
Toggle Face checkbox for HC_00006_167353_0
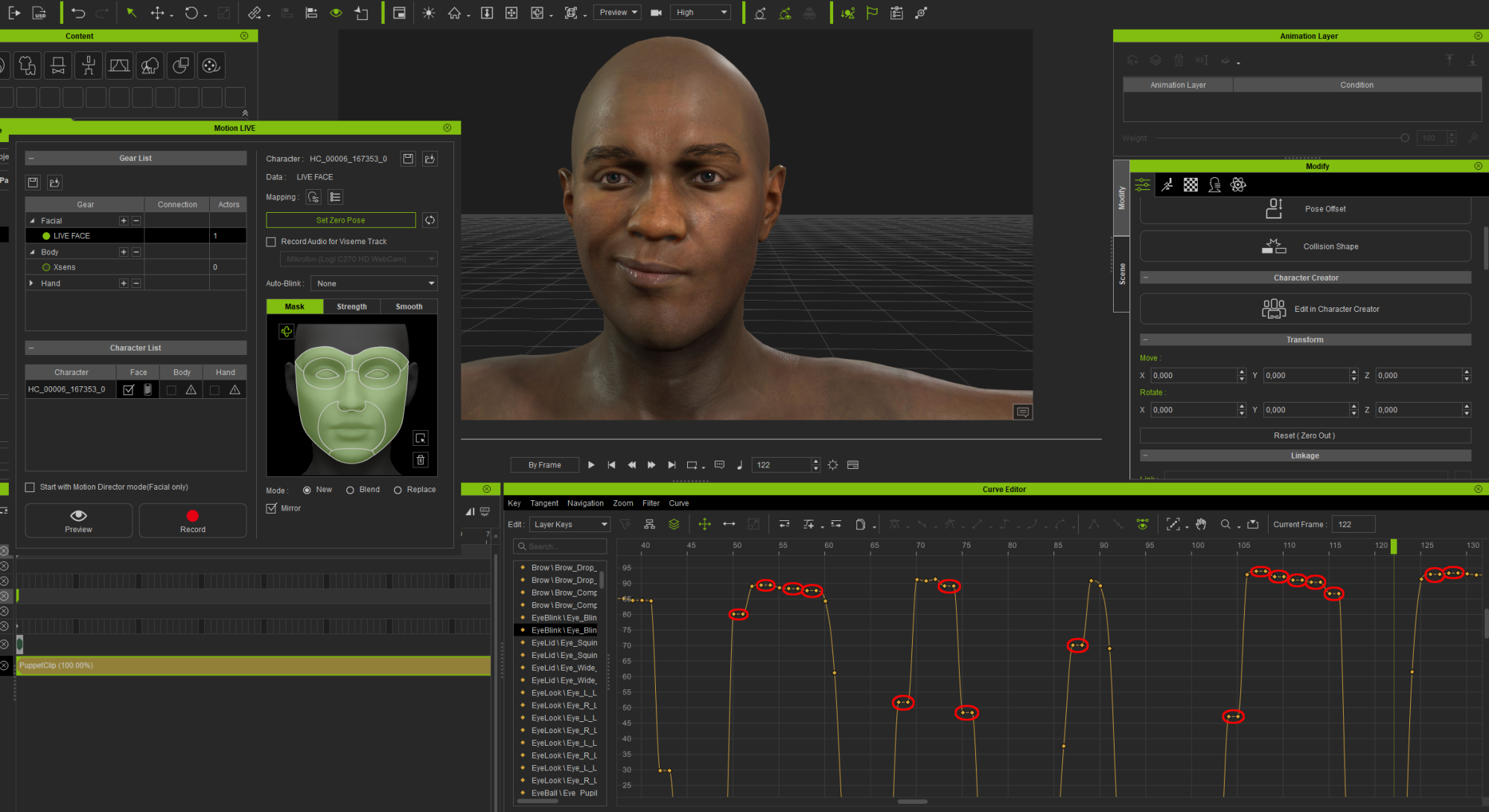128,389
